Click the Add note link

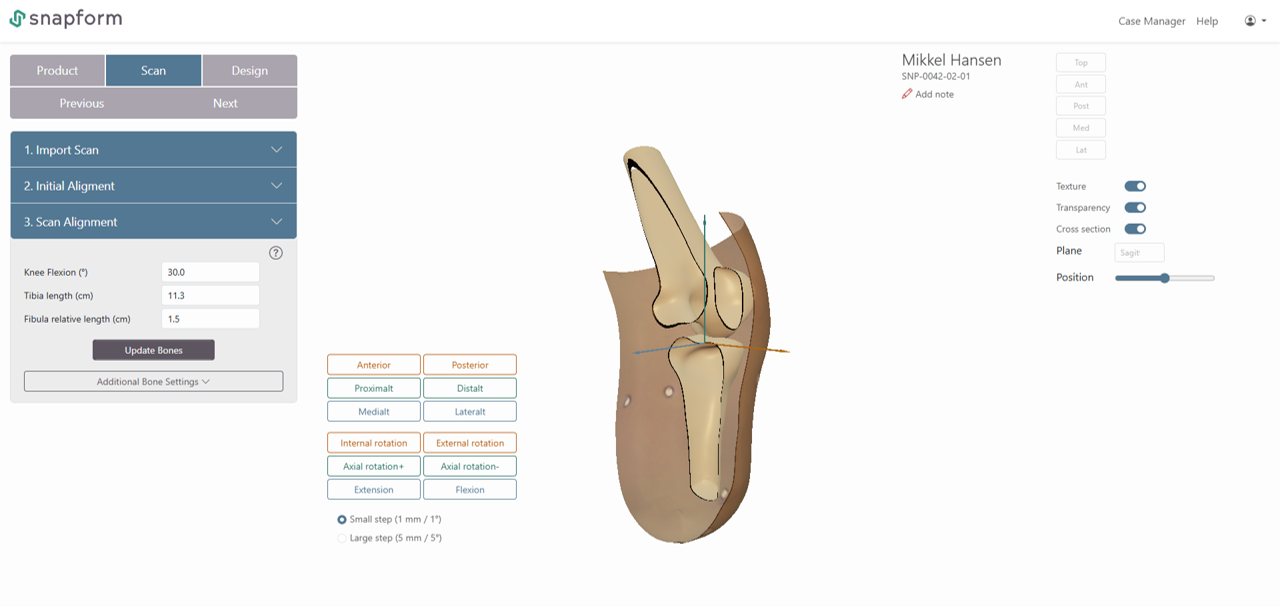[x=934, y=94]
